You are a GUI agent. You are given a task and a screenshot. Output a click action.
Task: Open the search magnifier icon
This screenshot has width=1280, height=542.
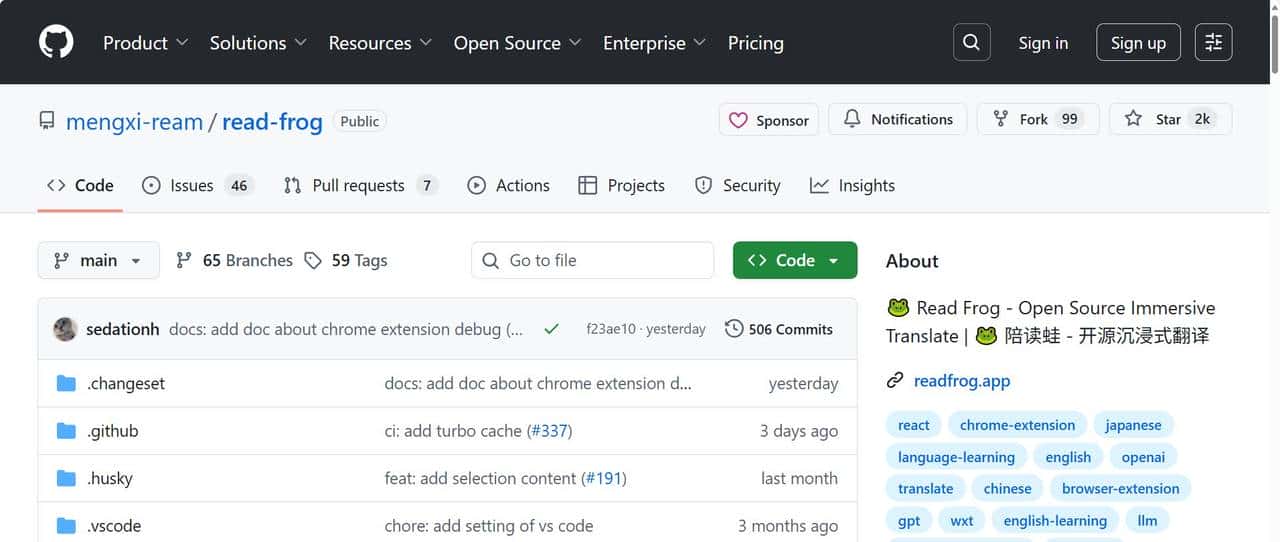tap(971, 42)
